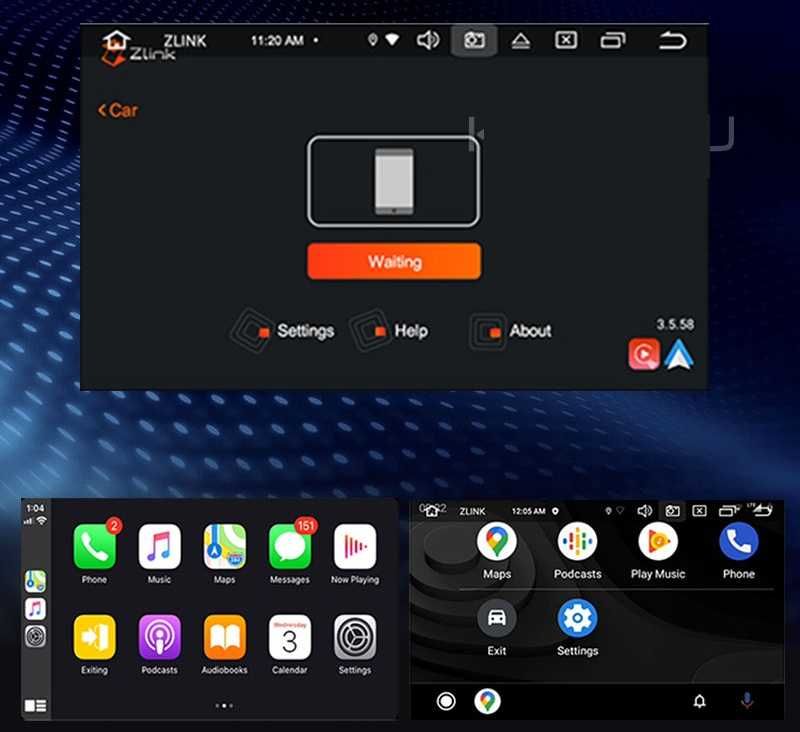Image resolution: width=800 pixels, height=732 pixels.
Task: Go back via the orange Car link
Action: tap(118, 110)
